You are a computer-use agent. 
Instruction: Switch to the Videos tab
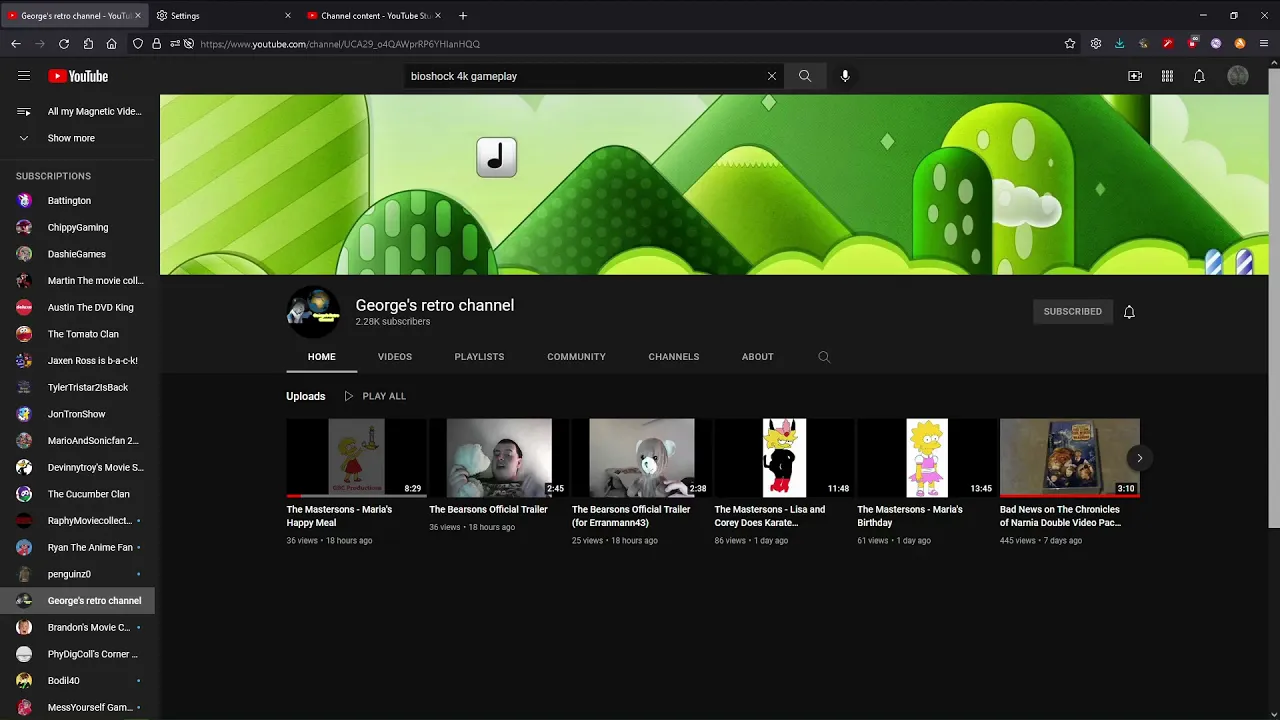pos(395,357)
